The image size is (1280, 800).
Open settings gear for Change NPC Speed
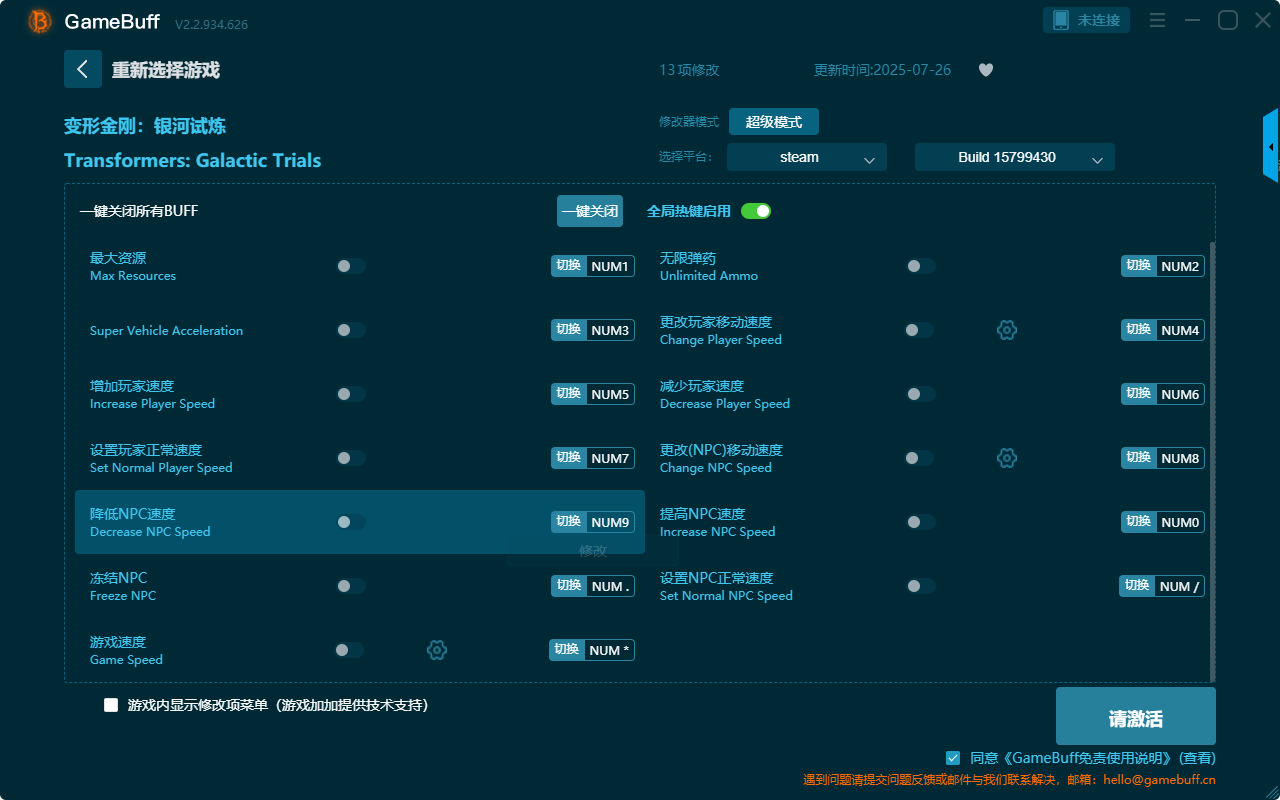tap(1007, 458)
